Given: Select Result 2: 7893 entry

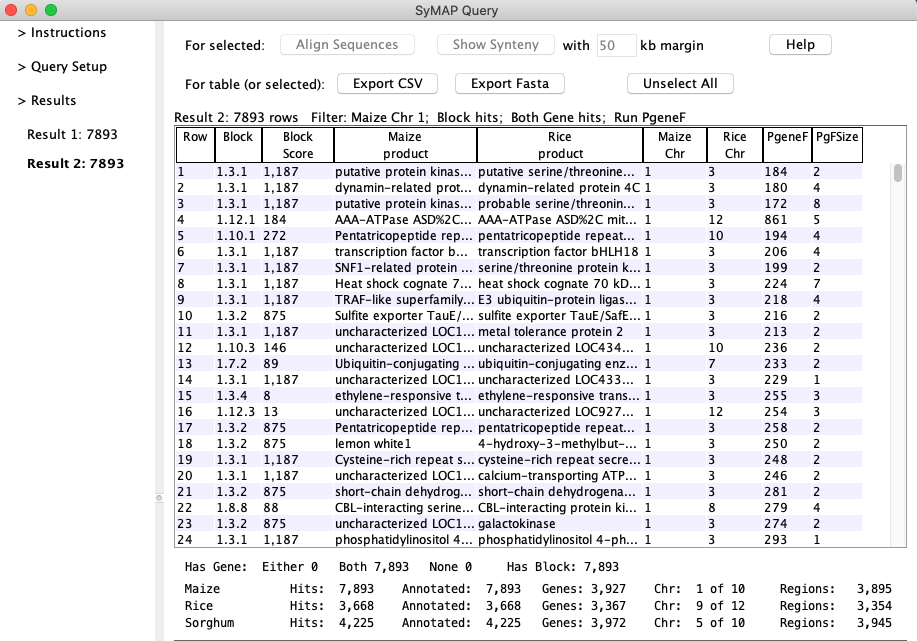Looking at the screenshot, I should (x=75, y=164).
